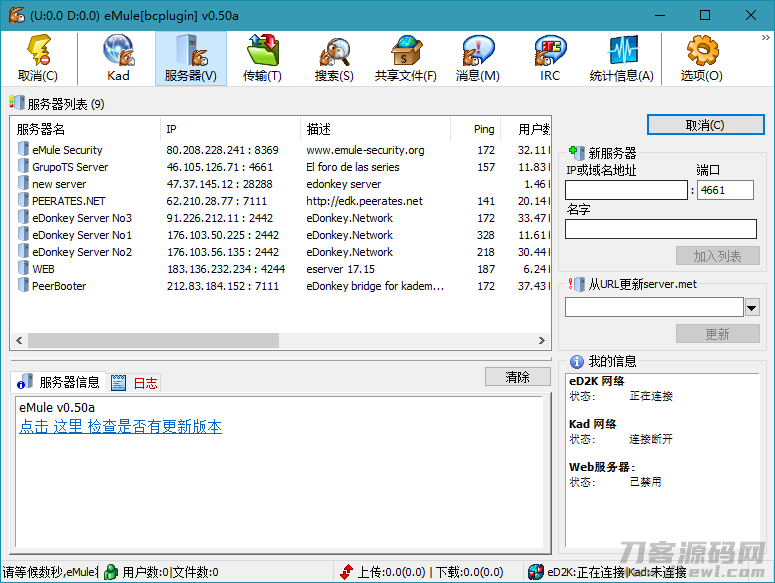Viewport: 775px width, 583px height.
Task: Open the 消息(M) messages view
Action: coord(477,58)
